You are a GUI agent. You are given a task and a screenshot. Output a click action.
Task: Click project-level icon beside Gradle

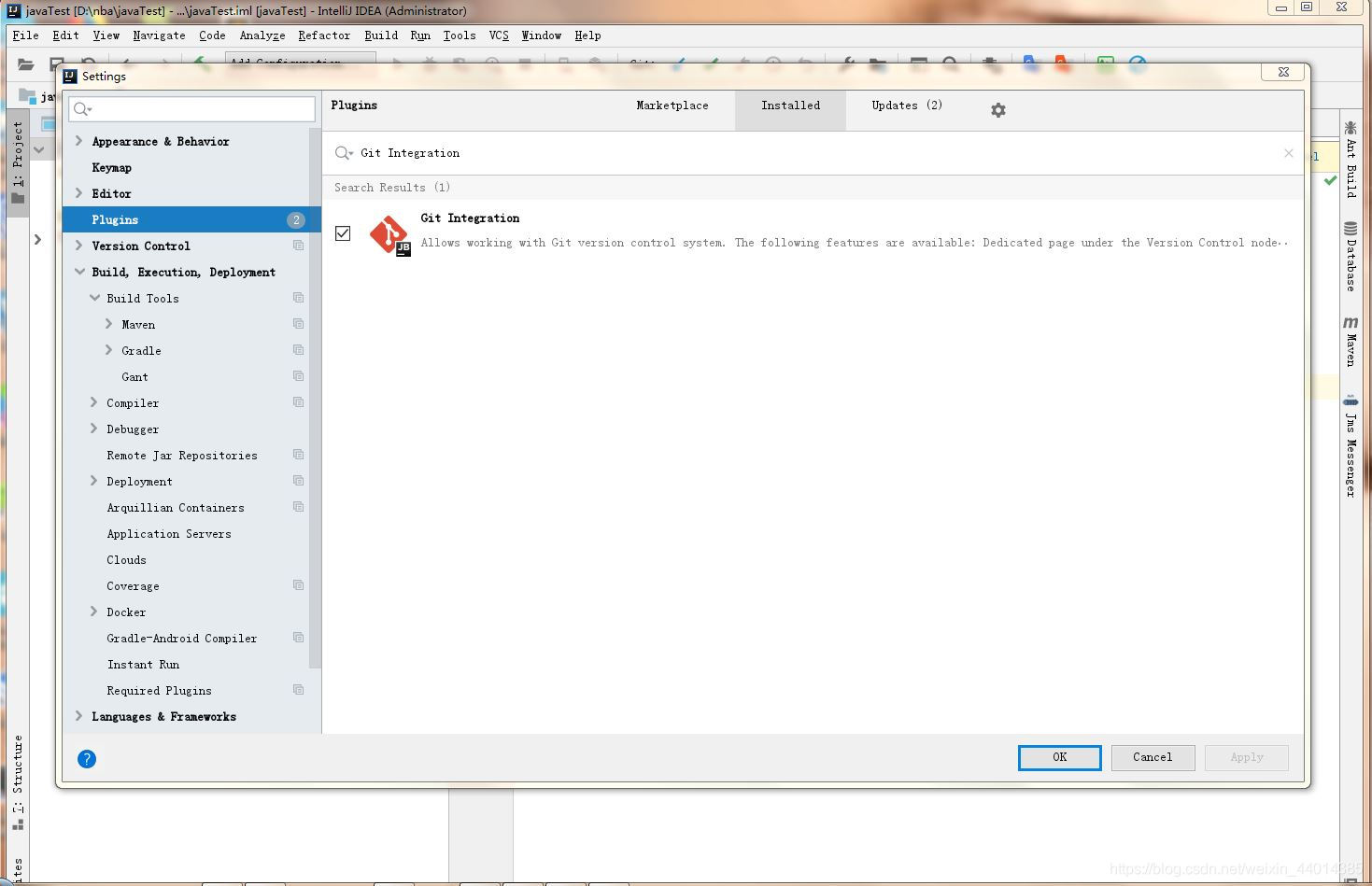point(299,350)
